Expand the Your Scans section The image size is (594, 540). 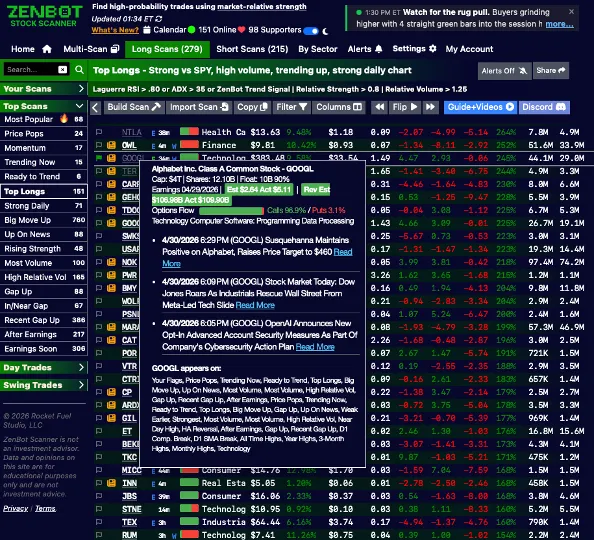click(x=44, y=89)
